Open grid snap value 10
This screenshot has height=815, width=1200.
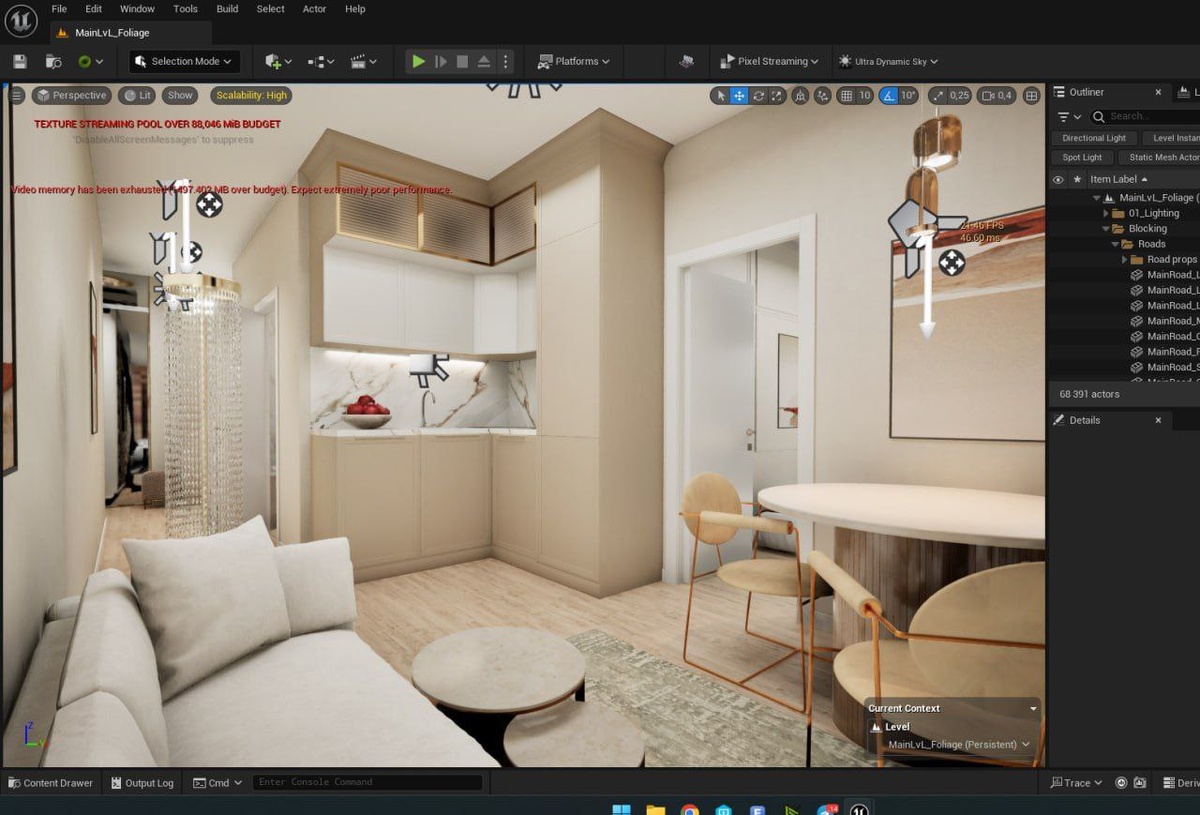865,96
